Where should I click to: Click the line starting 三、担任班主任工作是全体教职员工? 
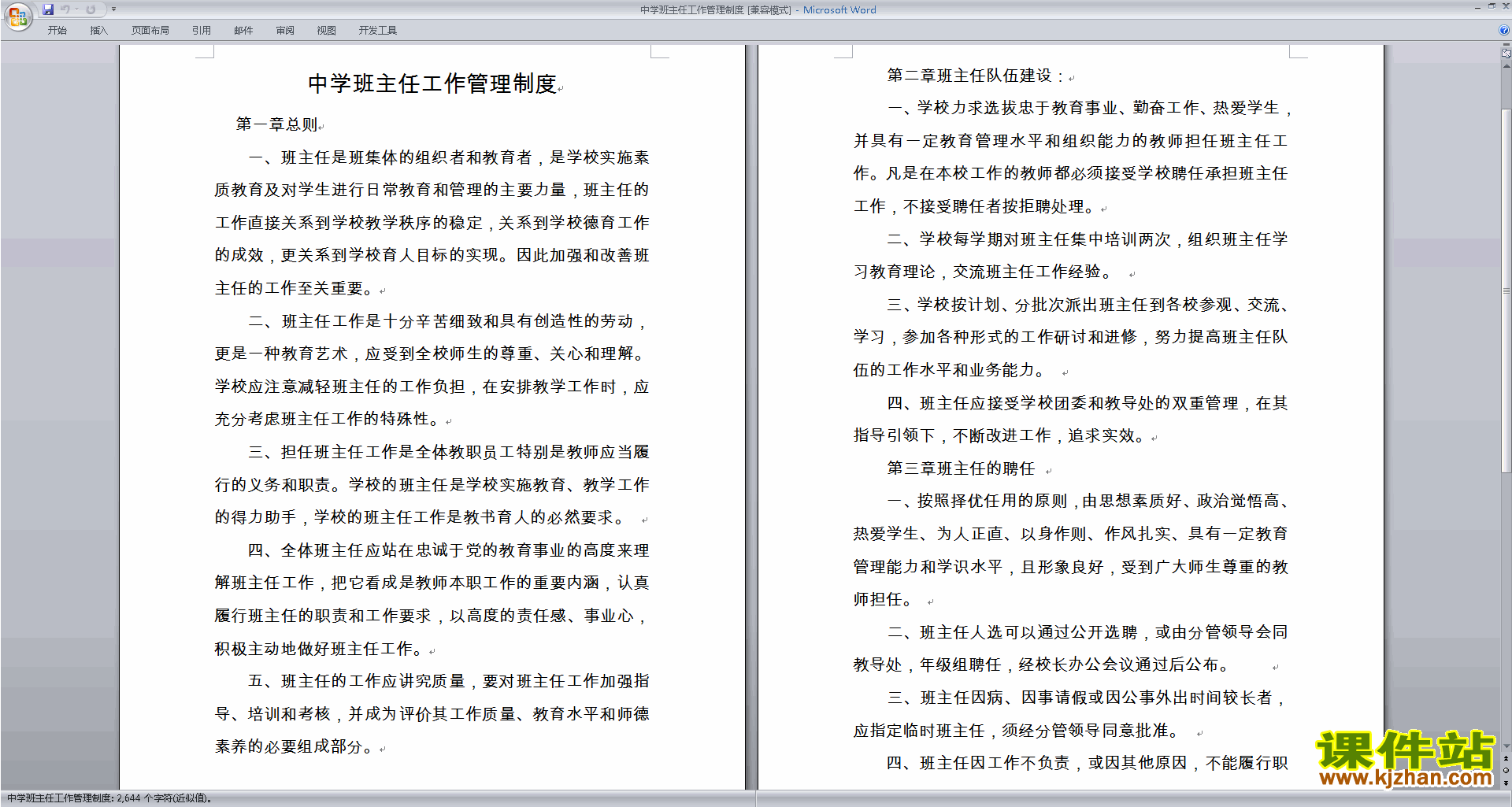click(449, 452)
